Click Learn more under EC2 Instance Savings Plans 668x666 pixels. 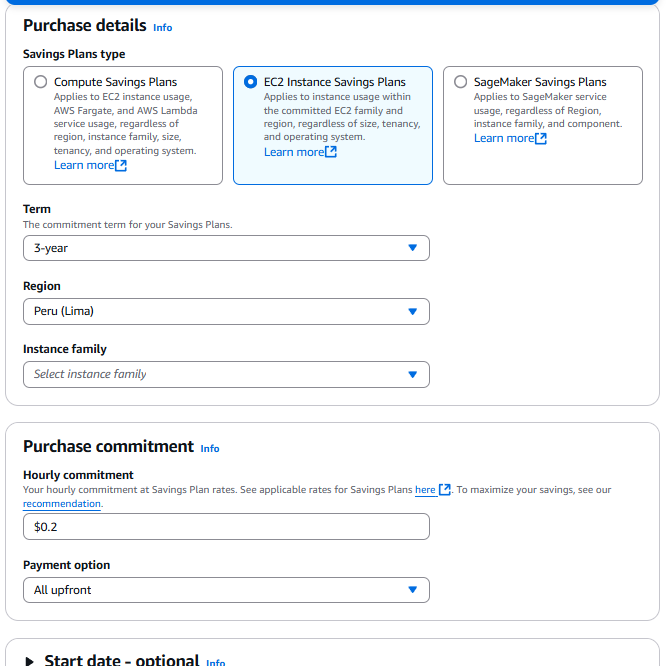pyautogui.click(x=294, y=152)
